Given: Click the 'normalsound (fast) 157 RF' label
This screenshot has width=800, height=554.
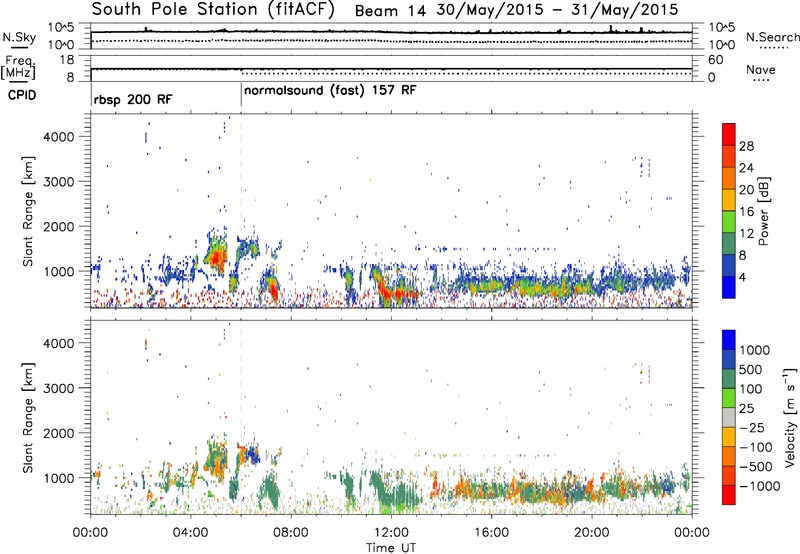Looking at the screenshot, I should pos(330,90).
